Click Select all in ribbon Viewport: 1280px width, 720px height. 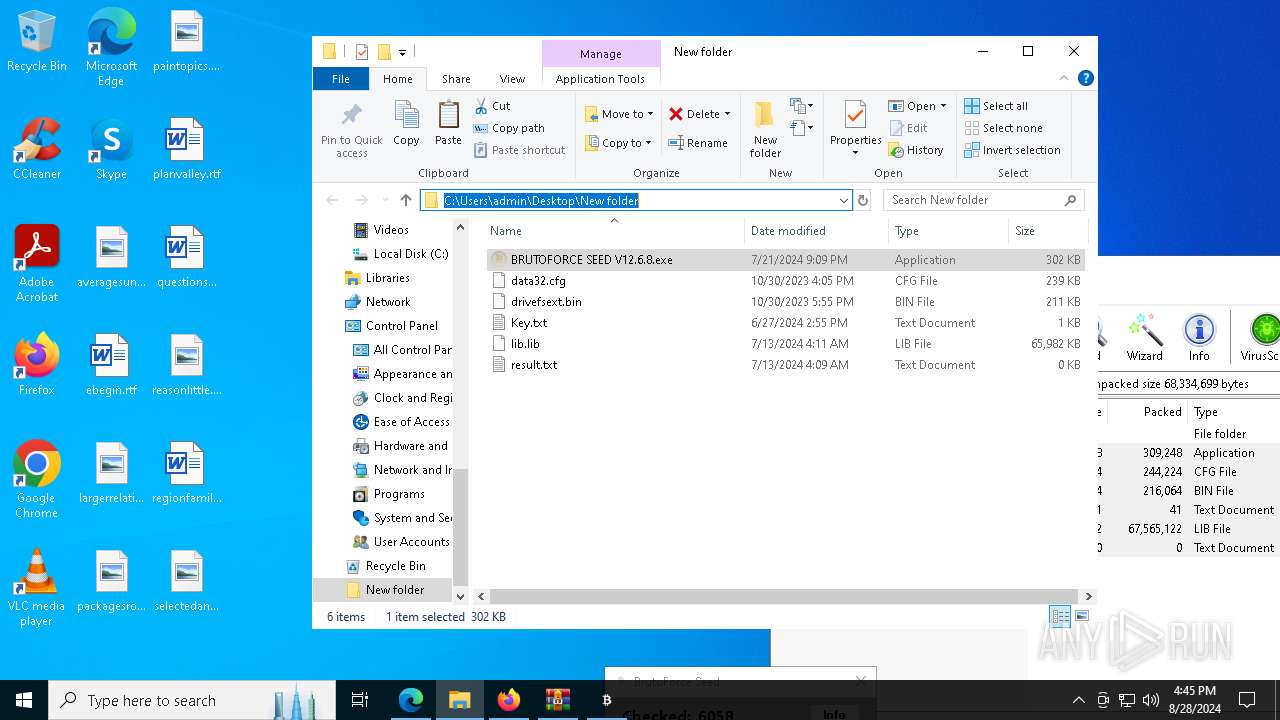996,106
